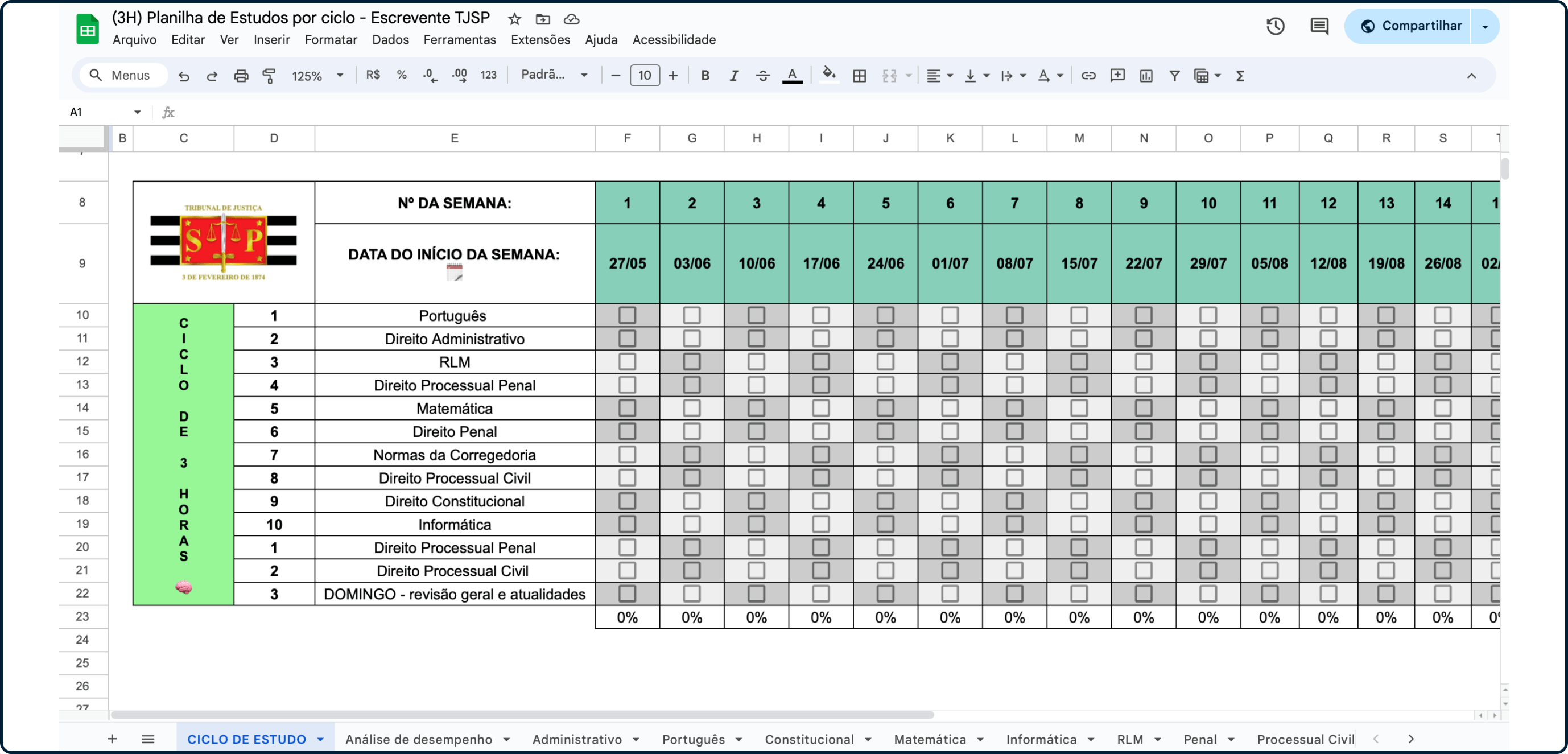
Task: Open the Extensões menu
Action: coord(540,40)
